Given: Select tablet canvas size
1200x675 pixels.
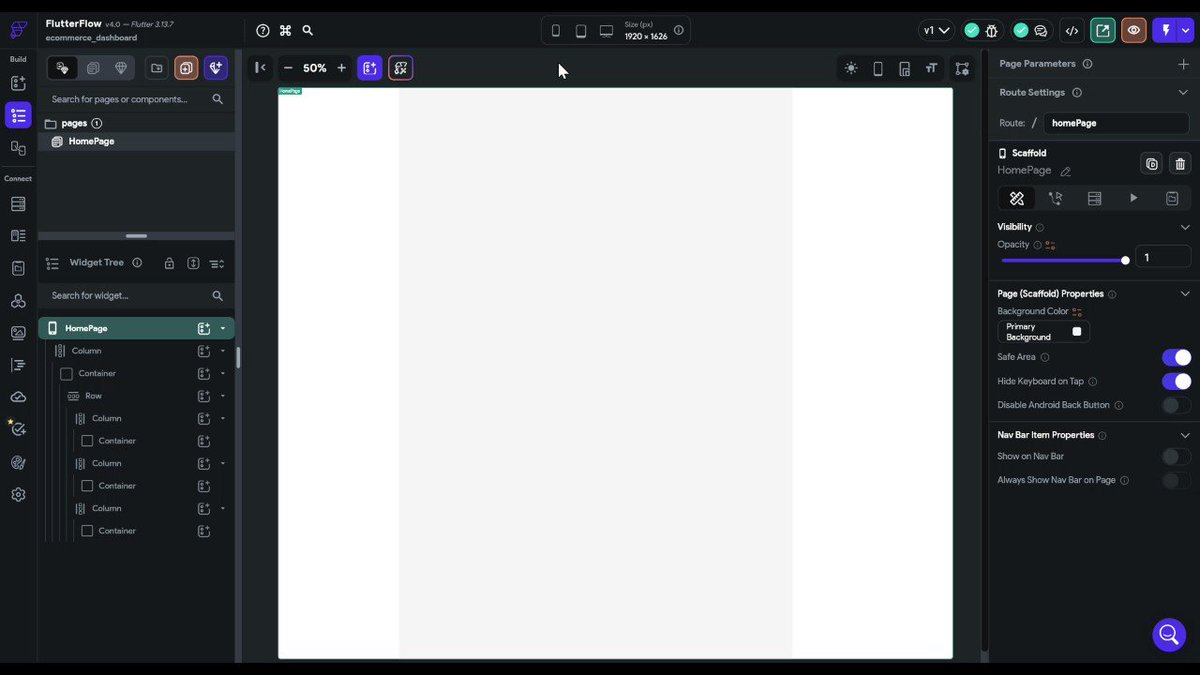Looking at the screenshot, I should click(x=581, y=31).
